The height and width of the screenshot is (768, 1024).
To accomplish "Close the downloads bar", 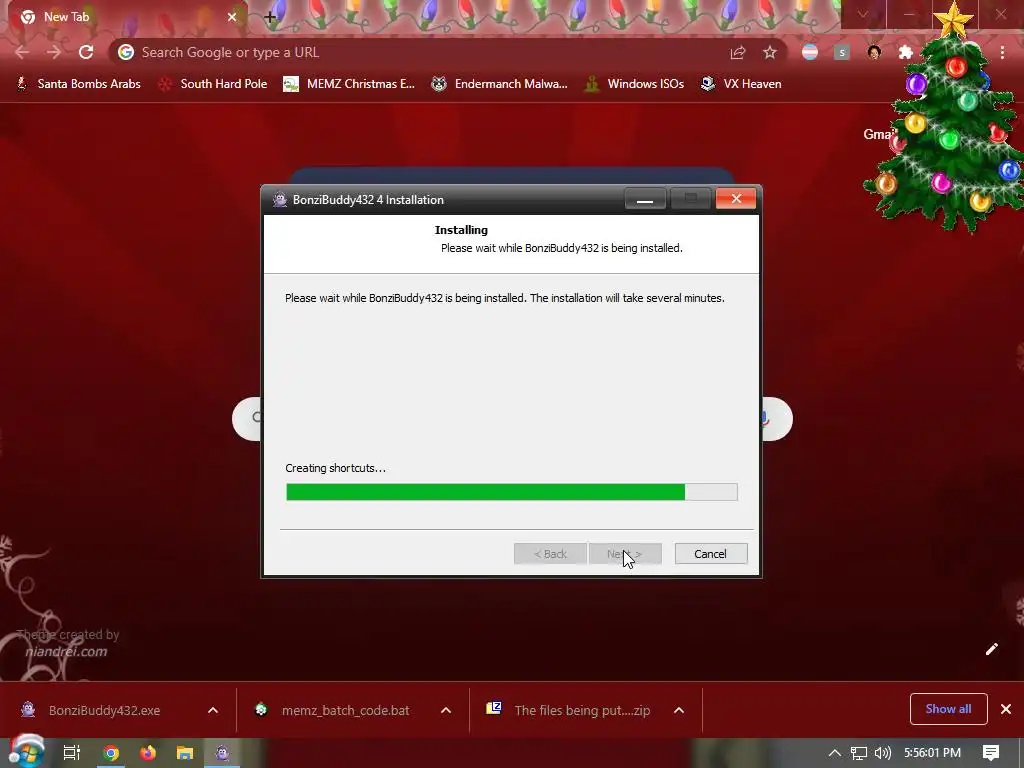I will pos(1006,709).
